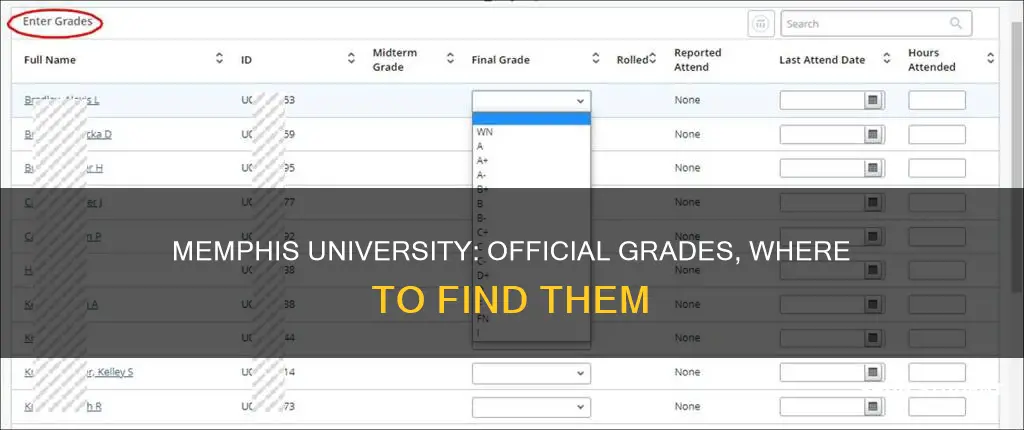Open calendar icon for ID ending 59

[872, 135]
